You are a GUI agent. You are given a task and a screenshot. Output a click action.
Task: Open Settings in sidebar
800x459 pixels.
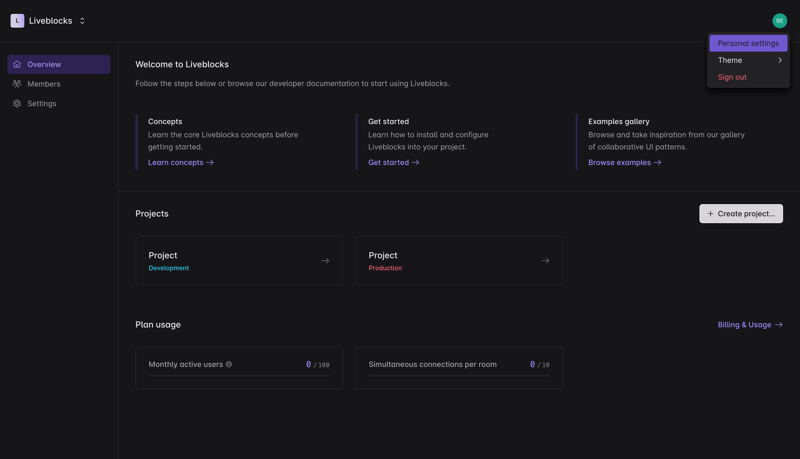click(59, 104)
